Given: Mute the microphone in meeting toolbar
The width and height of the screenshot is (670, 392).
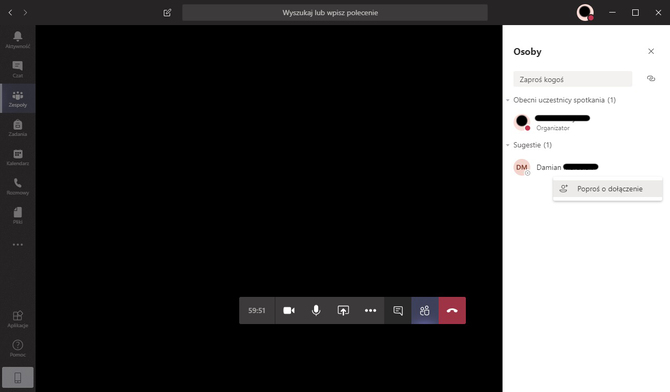Looking at the screenshot, I should (x=316, y=310).
